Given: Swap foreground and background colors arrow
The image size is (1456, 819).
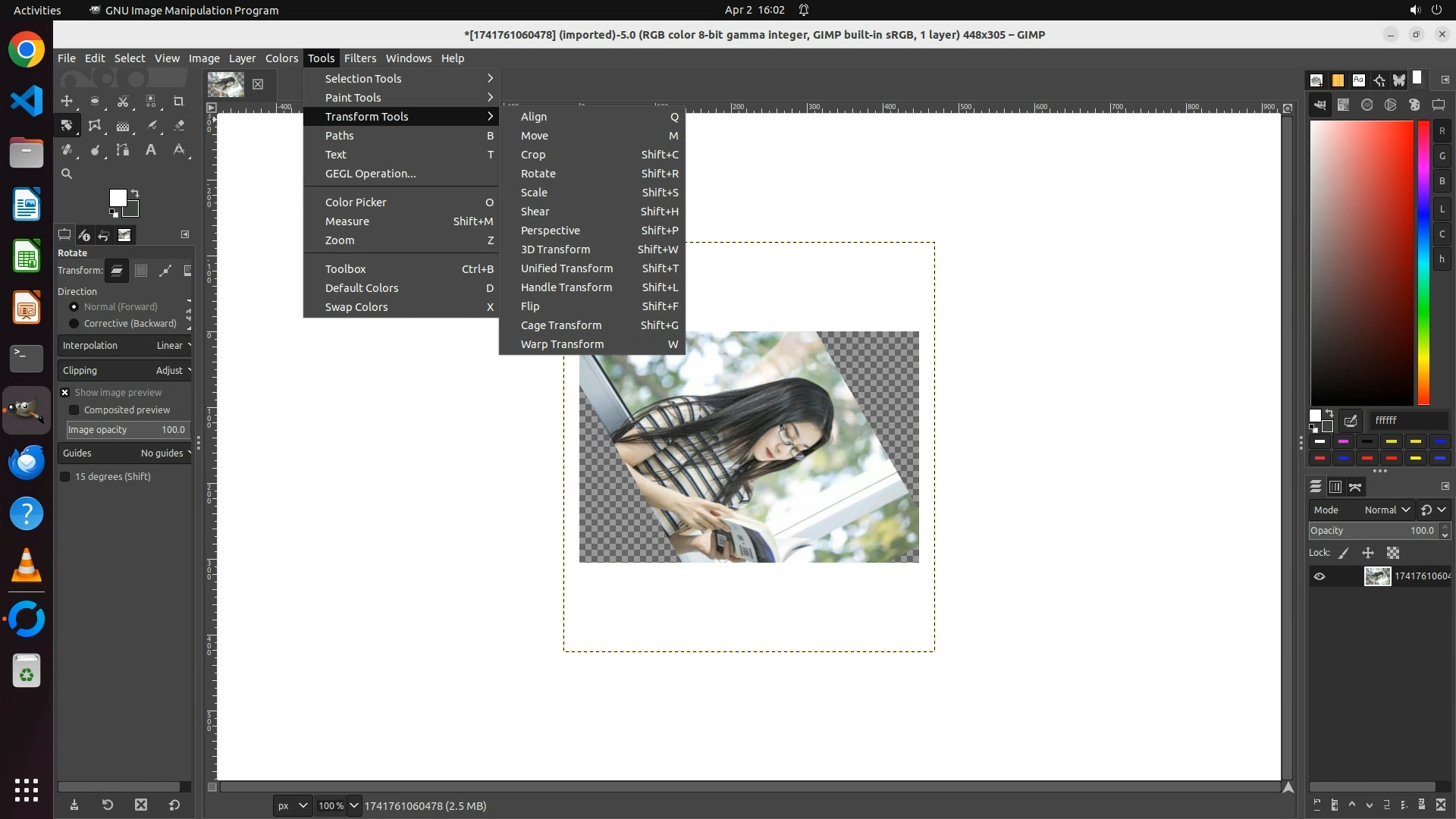Looking at the screenshot, I should [x=135, y=193].
